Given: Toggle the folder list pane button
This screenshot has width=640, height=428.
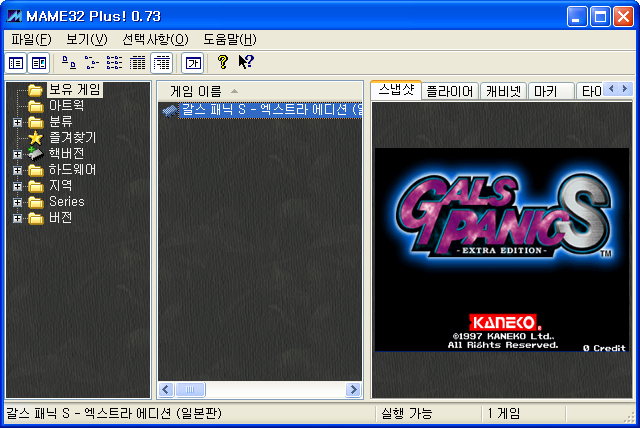Looking at the screenshot, I should tap(16, 63).
